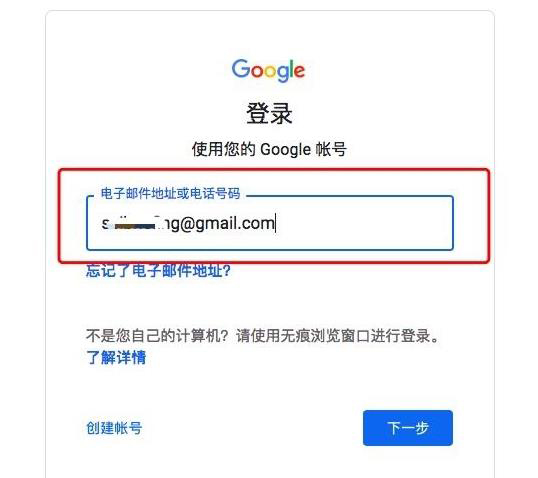Click the 登录 heading

point(269,113)
